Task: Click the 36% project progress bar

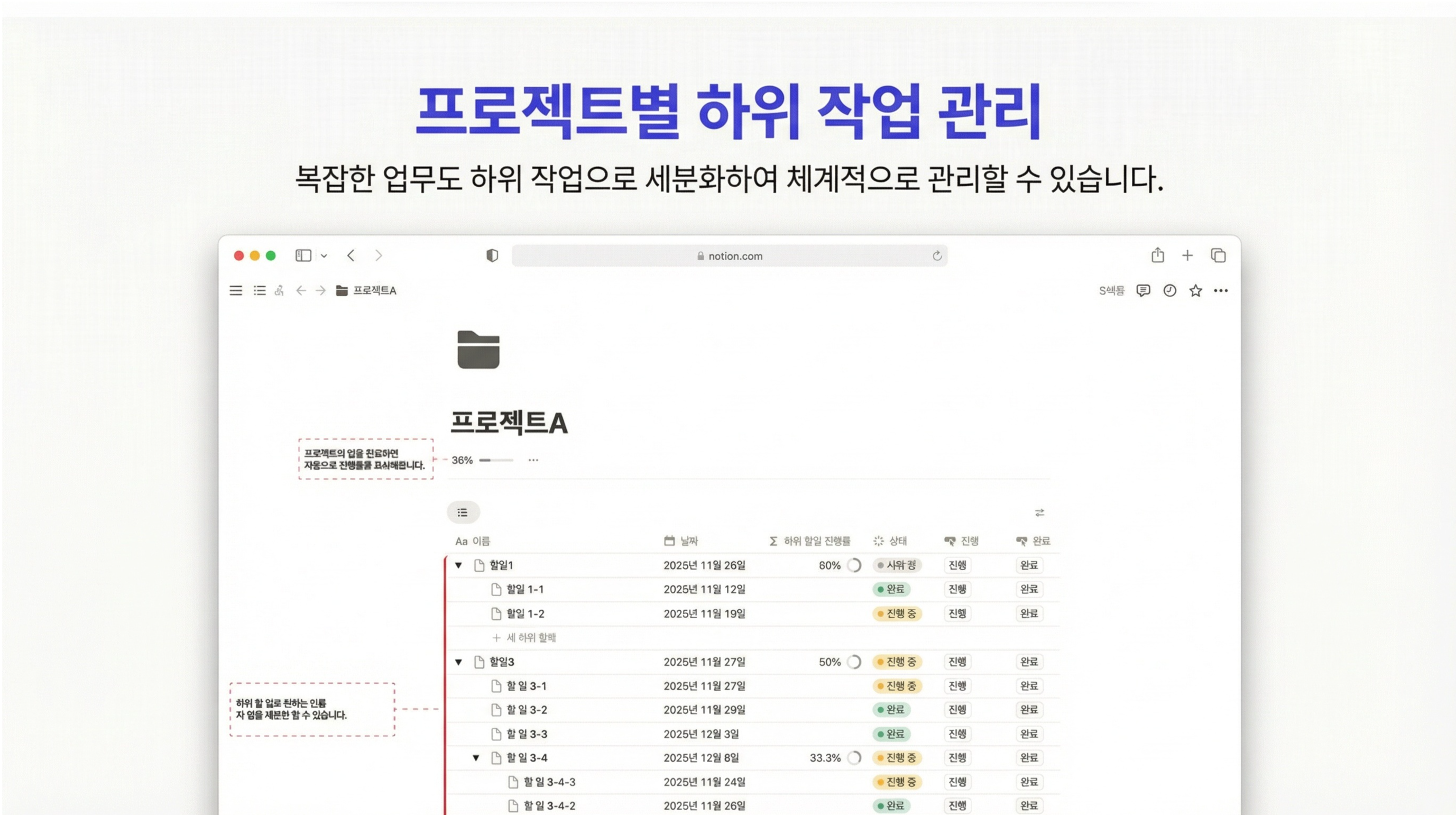Action: tap(496, 460)
